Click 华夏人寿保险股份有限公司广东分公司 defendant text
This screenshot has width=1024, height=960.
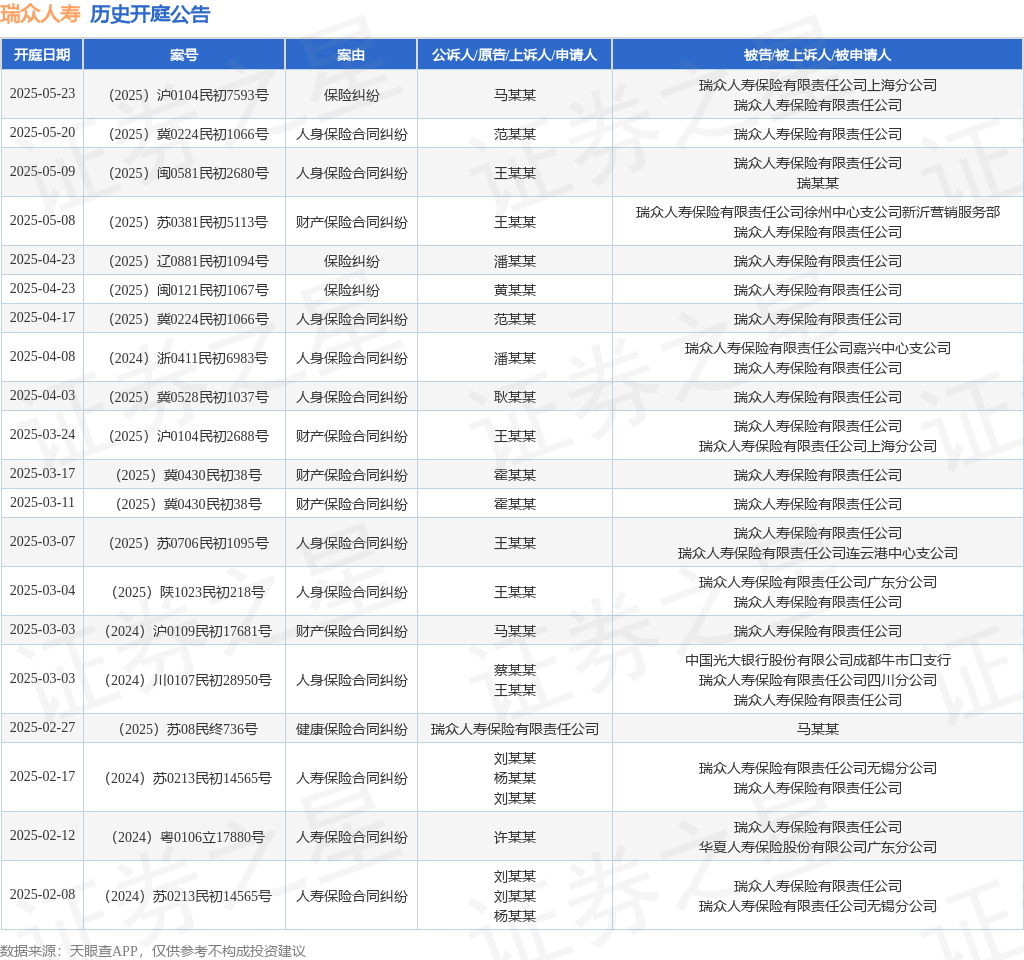tap(817, 848)
